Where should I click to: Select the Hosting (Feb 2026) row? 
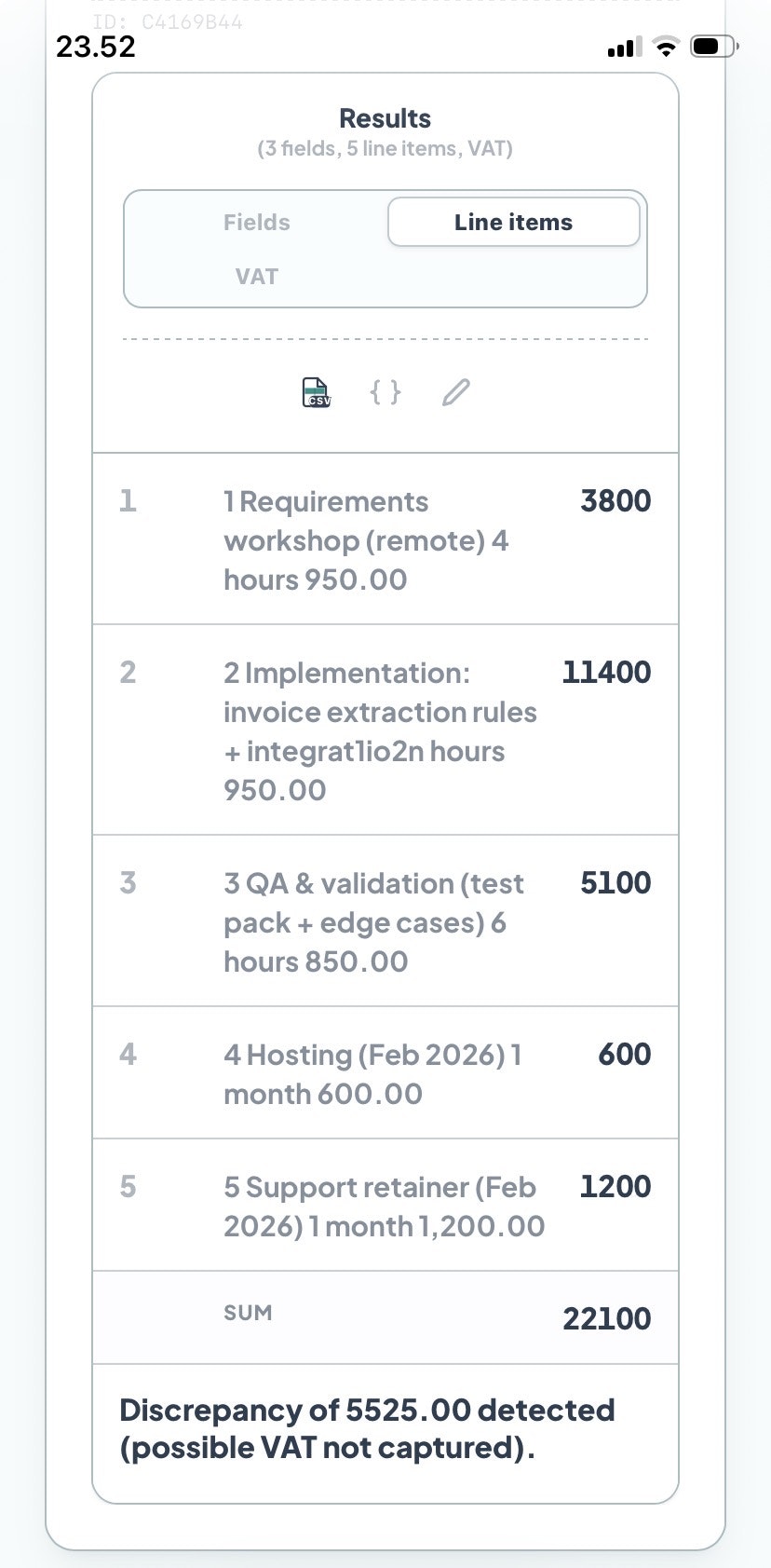click(385, 1073)
